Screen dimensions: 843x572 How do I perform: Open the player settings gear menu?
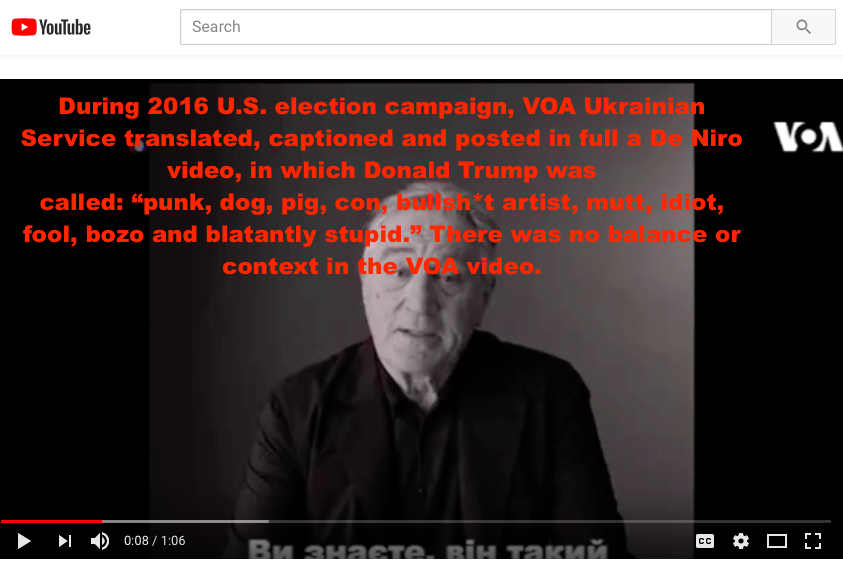click(x=741, y=541)
